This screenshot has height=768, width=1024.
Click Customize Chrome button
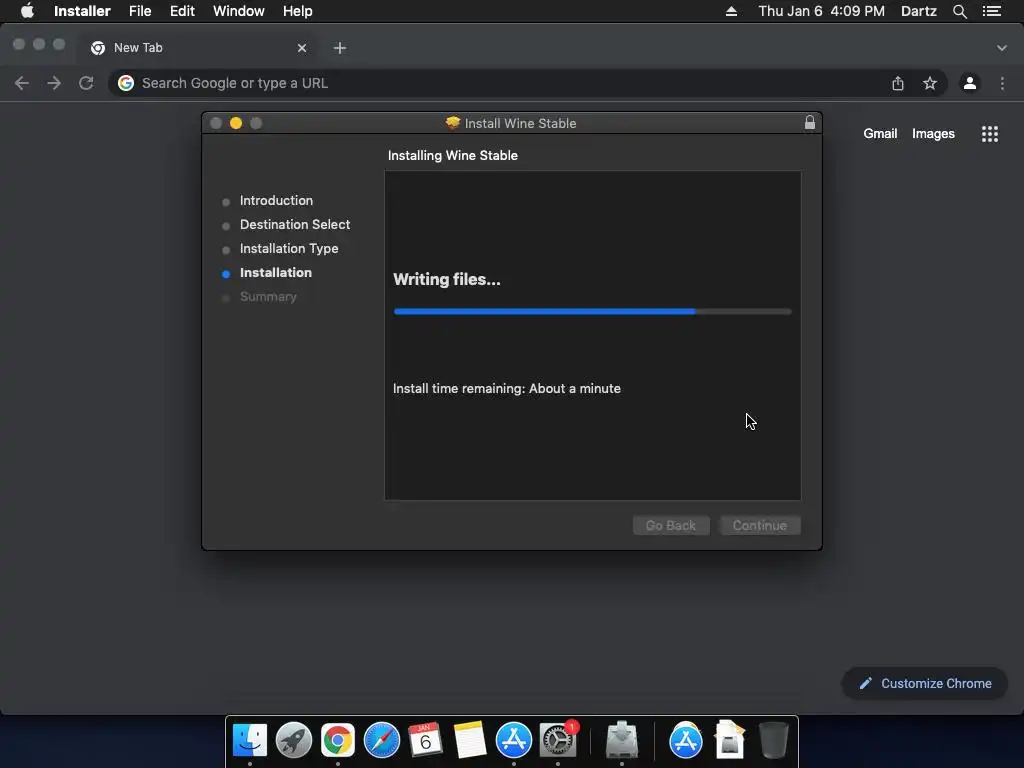(x=925, y=683)
